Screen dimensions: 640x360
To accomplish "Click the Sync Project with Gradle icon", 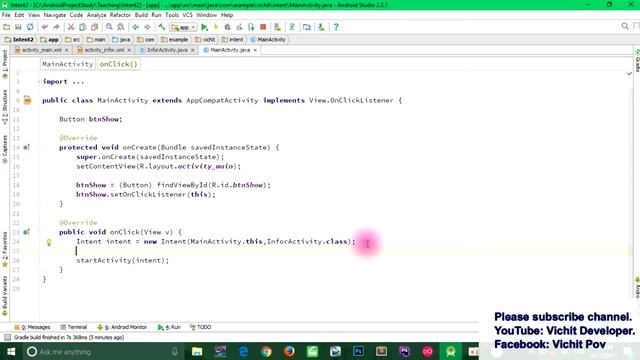I will click(292, 27).
